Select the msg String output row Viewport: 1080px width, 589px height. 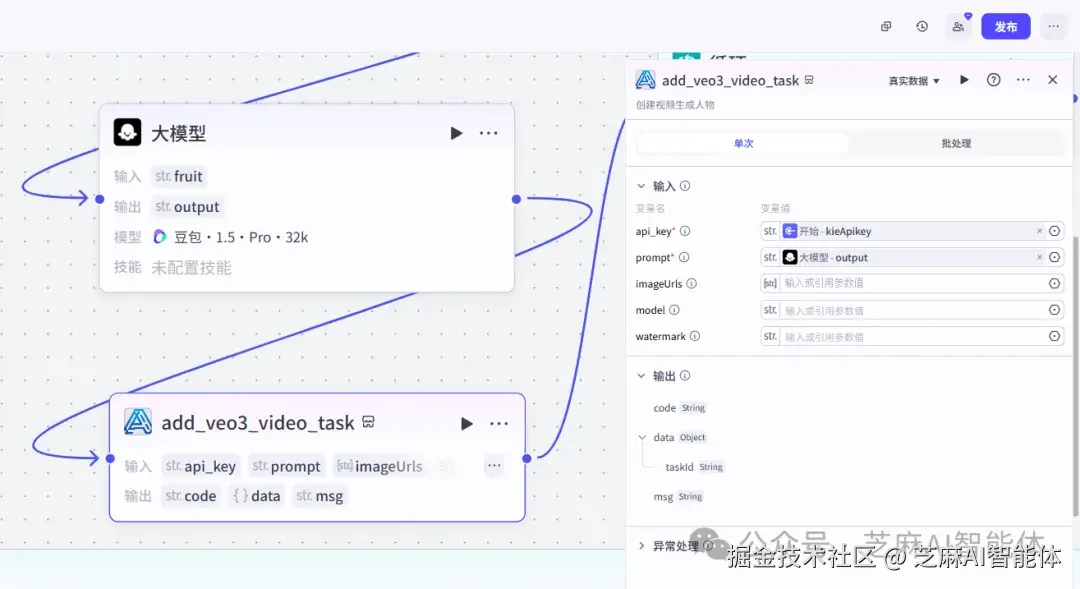click(x=678, y=497)
